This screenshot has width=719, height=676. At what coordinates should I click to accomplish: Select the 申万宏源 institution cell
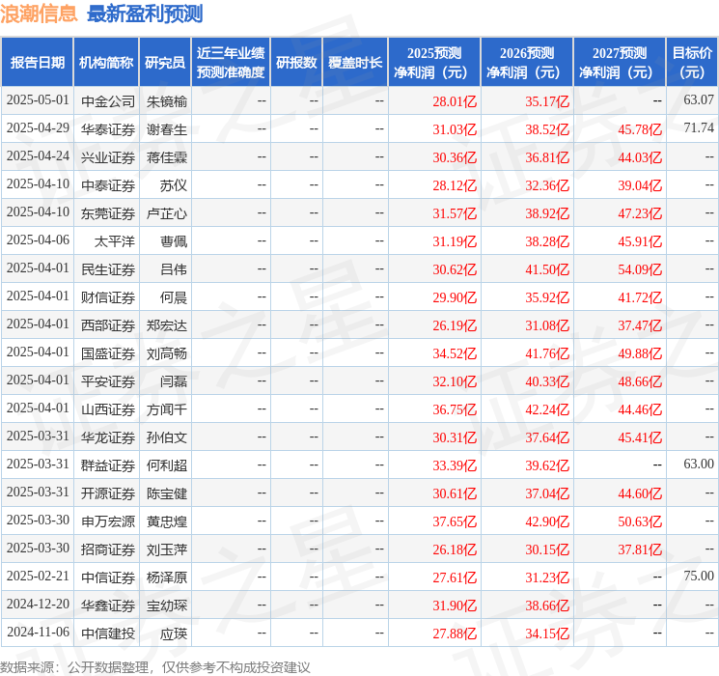[x=108, y=521]
